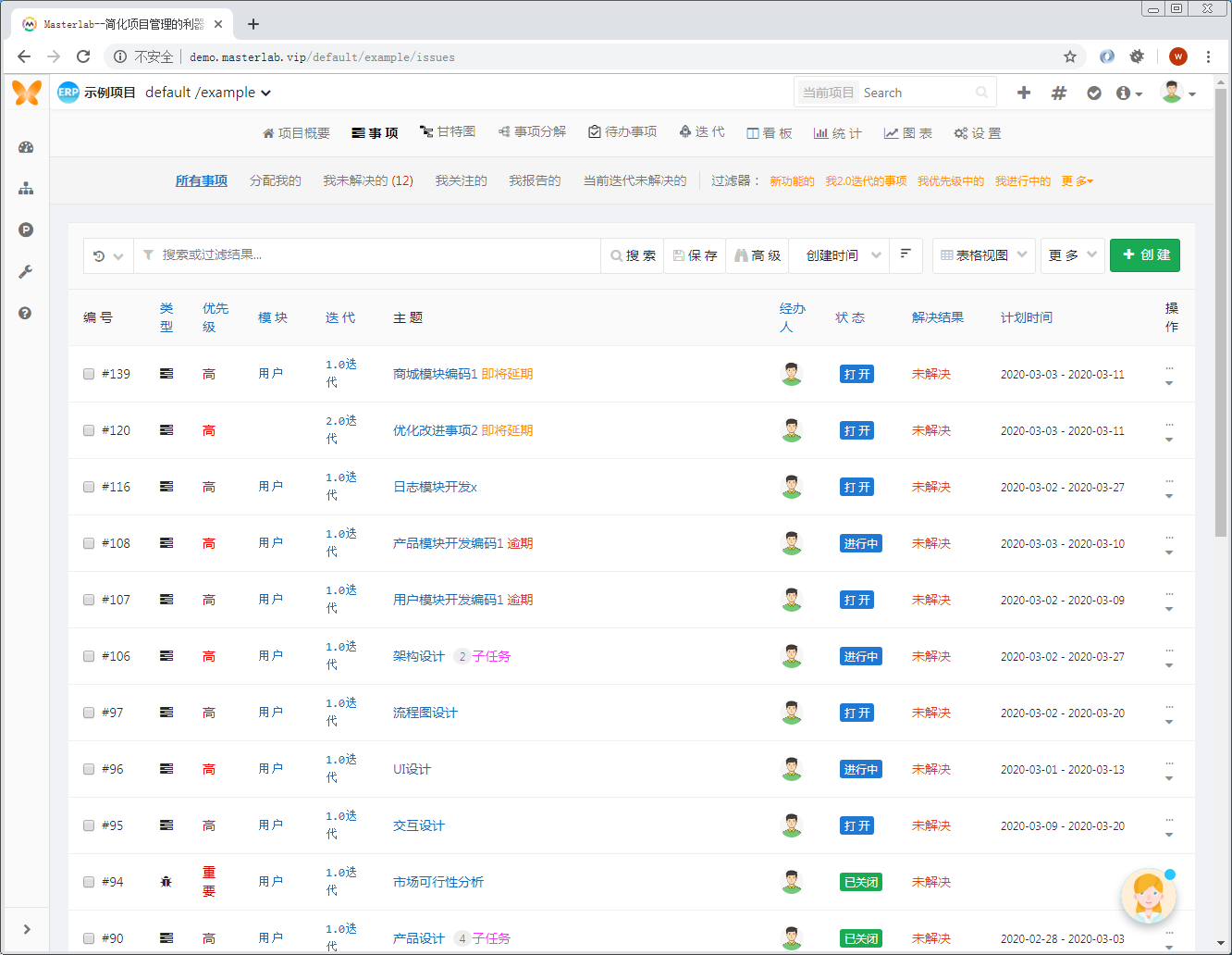The height and width of the screenshot is (955, 1232).
Task: Bookmark this page with the star icon
Action: [x=1070, y=56]
